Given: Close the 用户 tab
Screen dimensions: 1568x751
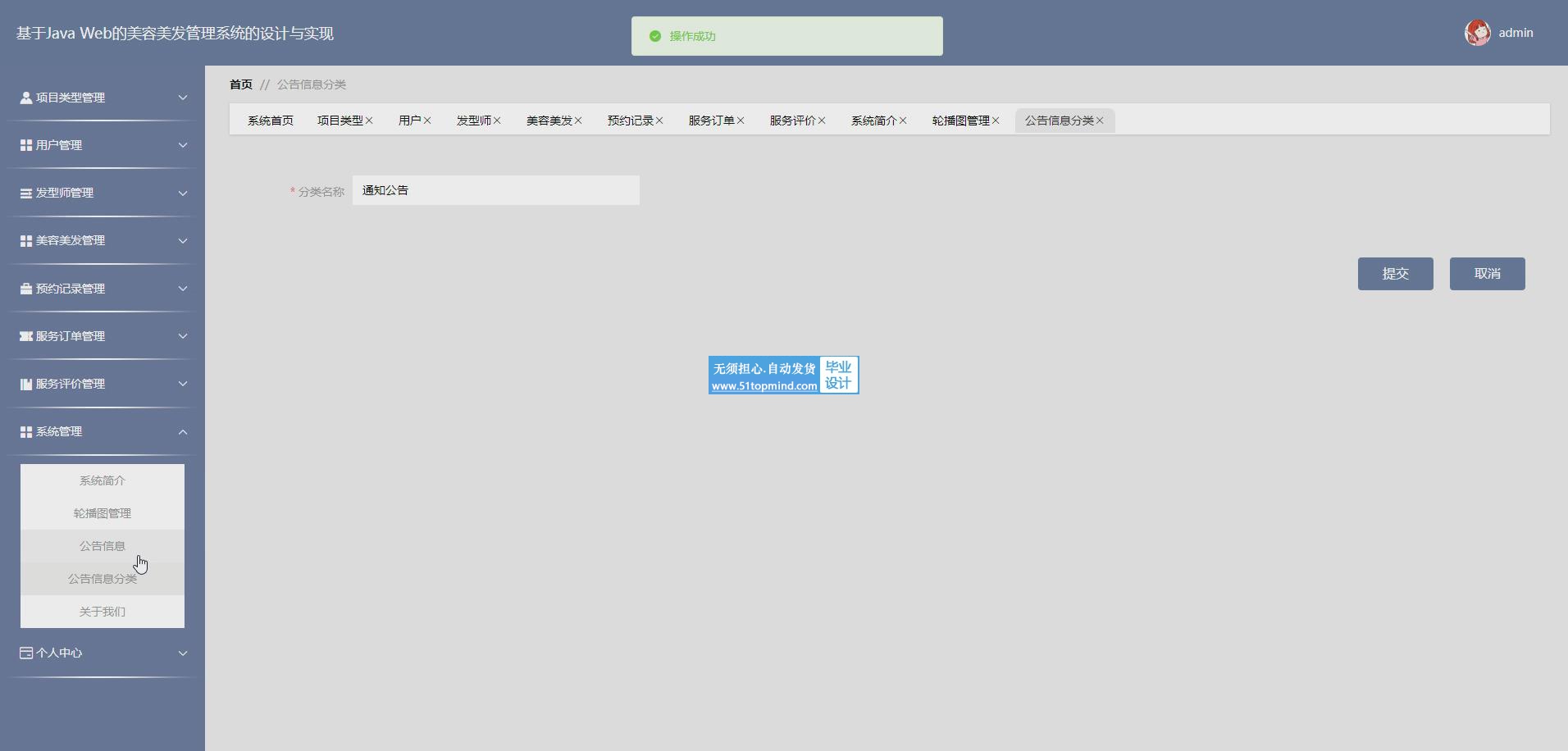Looking at the screenshot, I should point(427,121).
